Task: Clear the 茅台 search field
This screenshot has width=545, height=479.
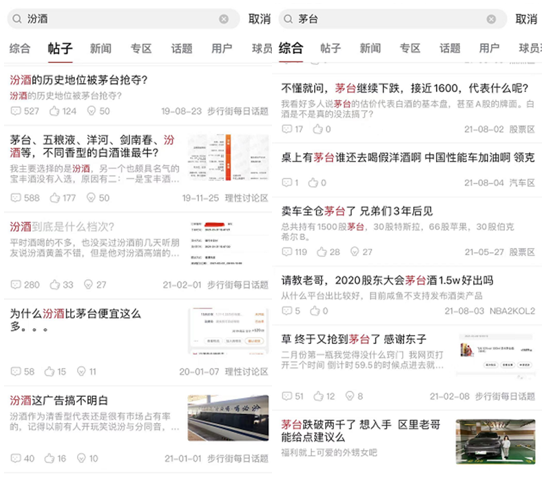Action: 491,19
